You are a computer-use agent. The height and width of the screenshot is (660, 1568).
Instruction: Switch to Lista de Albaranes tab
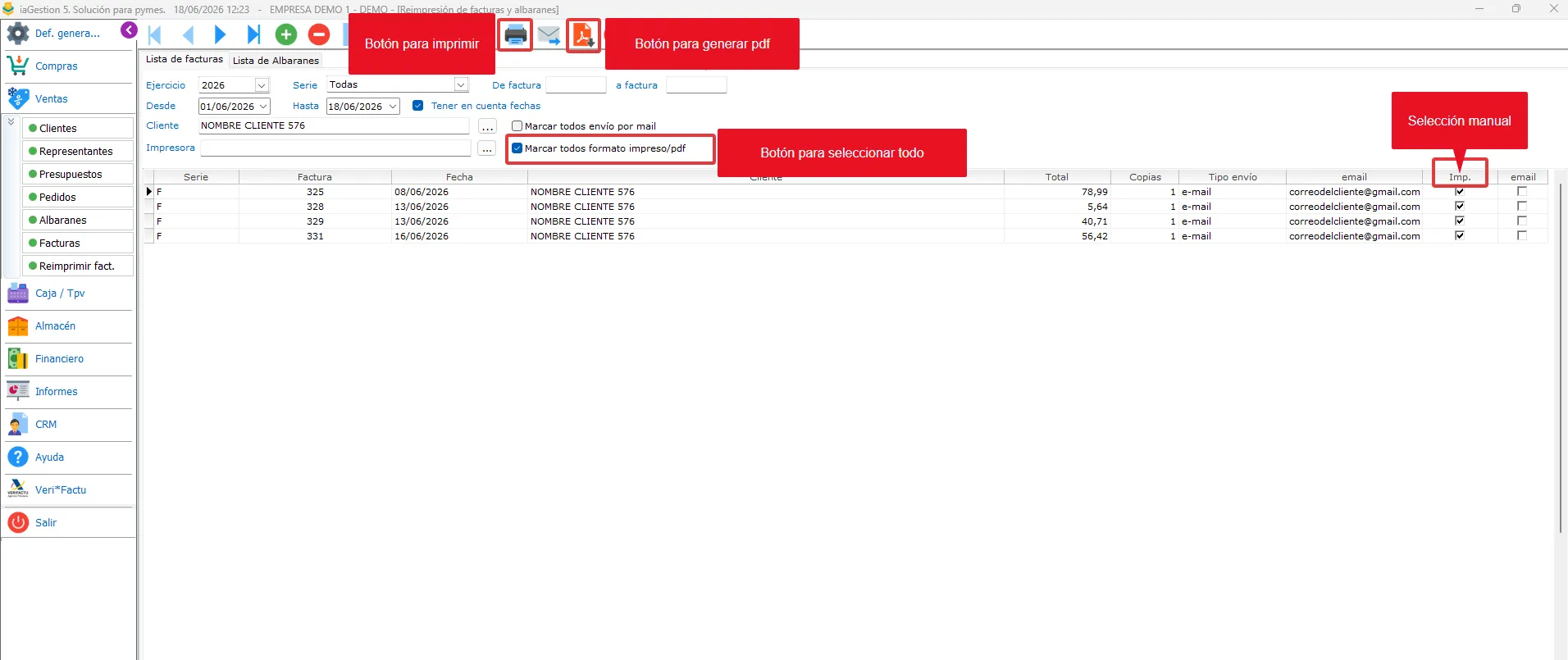(276, 61)
